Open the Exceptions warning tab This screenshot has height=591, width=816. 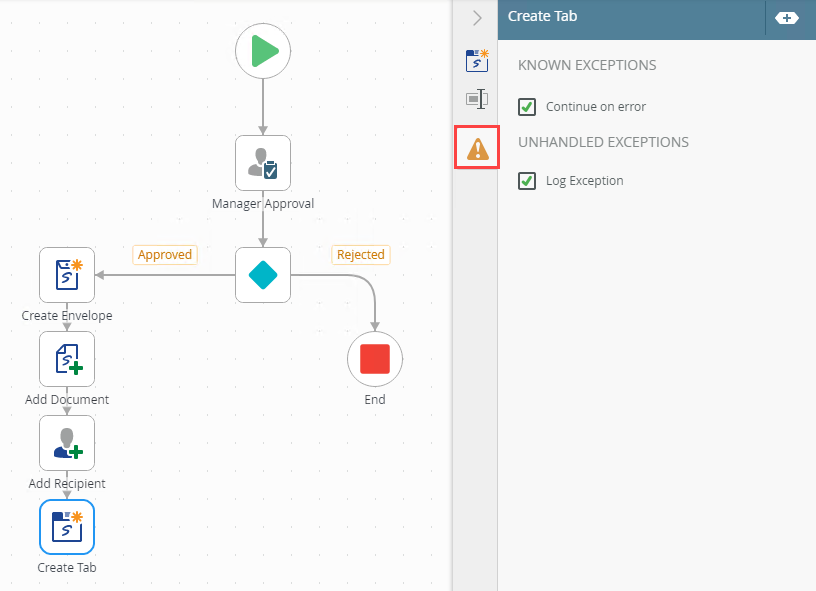click(x=477, y=148)
